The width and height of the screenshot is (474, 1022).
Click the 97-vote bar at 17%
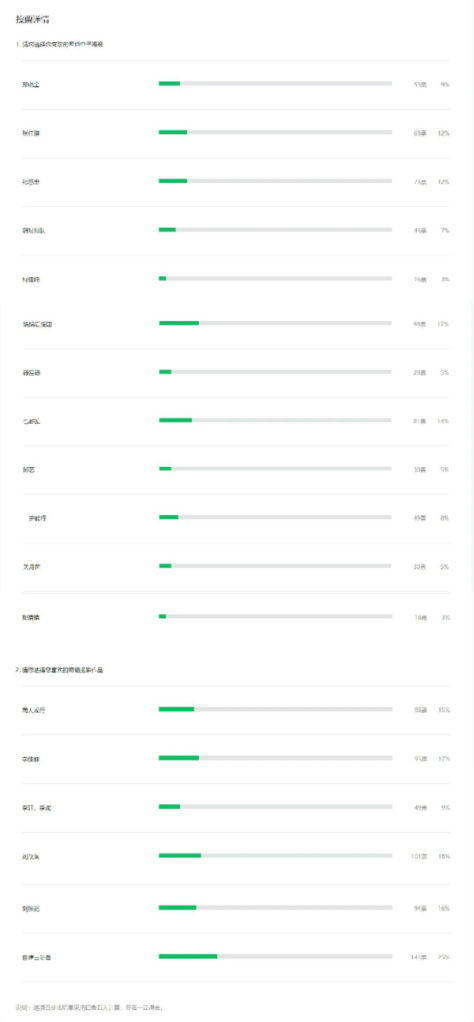275,759
